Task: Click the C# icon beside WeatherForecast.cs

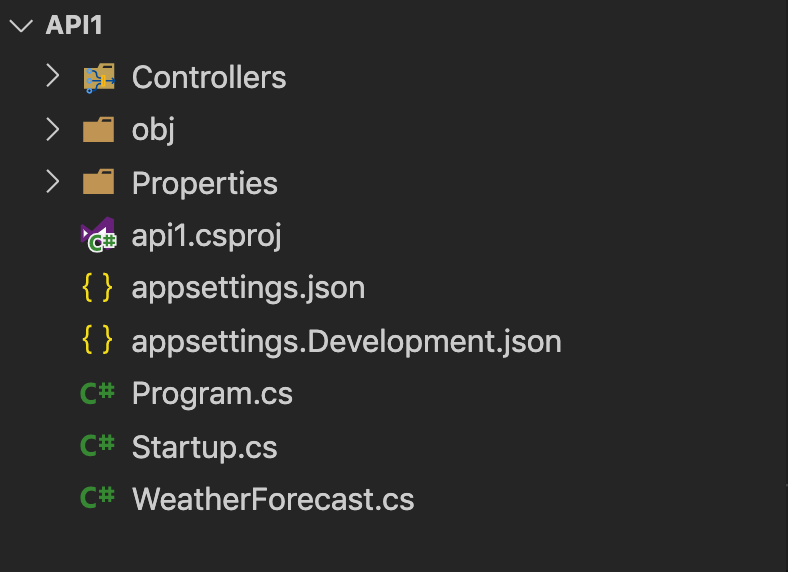Action: 98,498
